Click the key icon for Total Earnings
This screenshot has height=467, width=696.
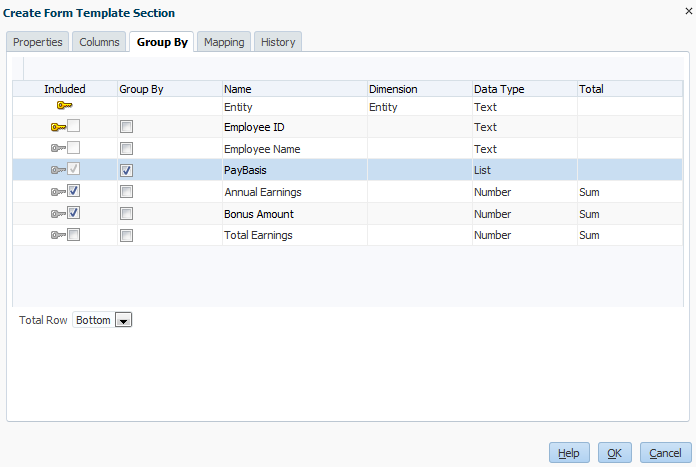[x=58, y=236]
